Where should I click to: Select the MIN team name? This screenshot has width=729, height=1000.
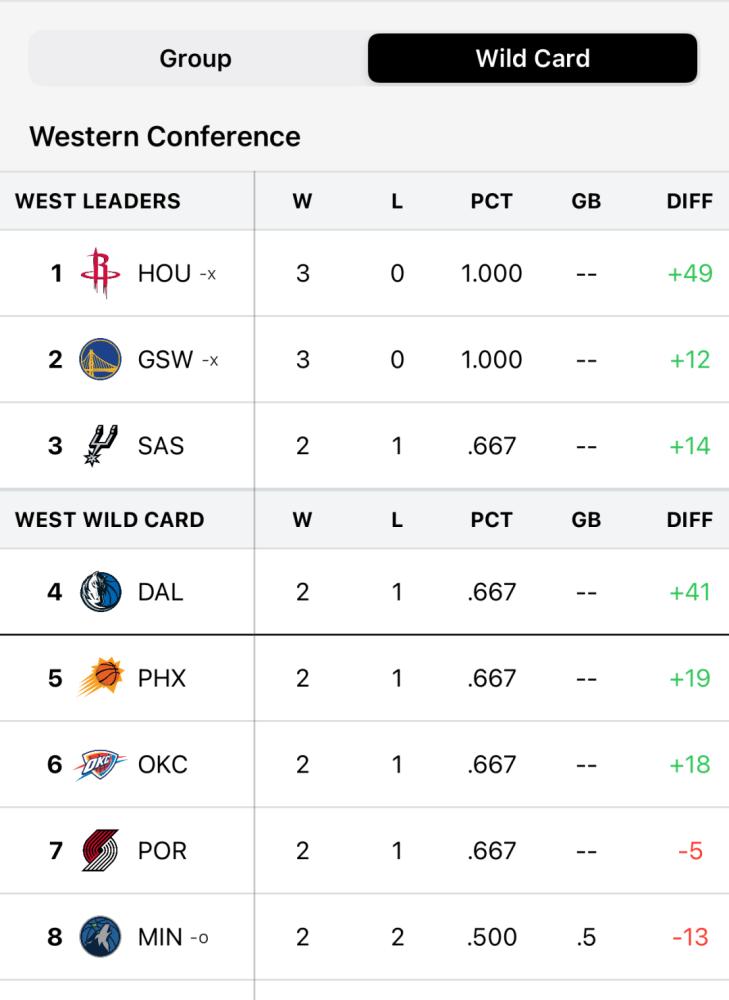(x=160, y=936)
